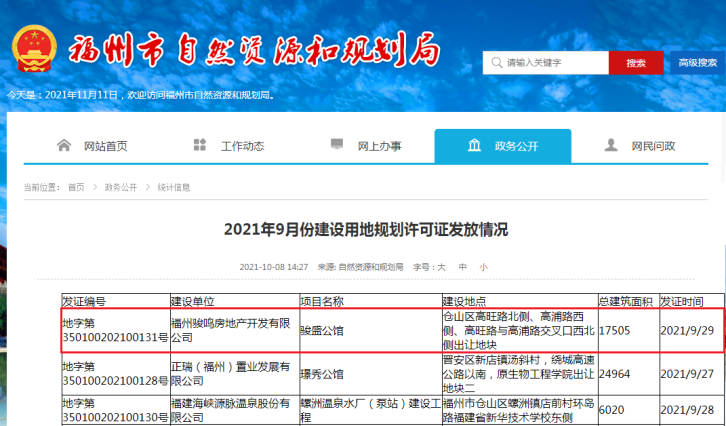Click the search magnifier icon
Image resolution: width=726 pixels, height=426 pixels.
[497, 63]
